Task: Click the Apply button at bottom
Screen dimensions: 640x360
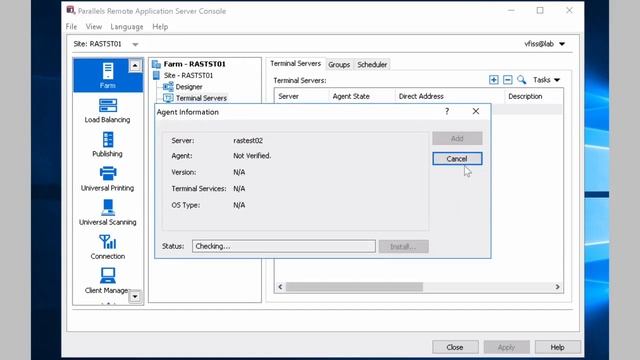Action: [x=507, y=347]
